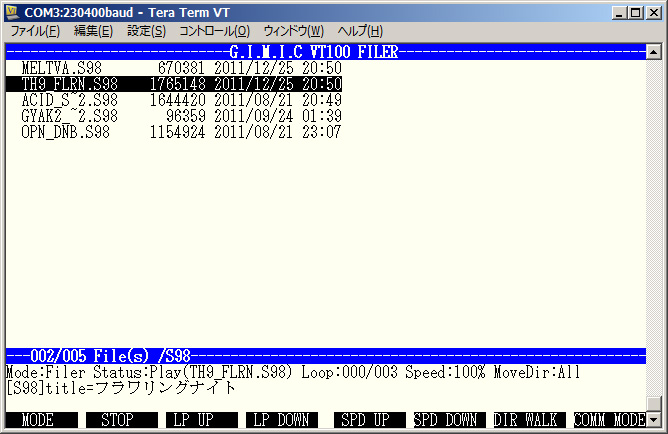Open the 設定(S) menu

coord(146,31)
